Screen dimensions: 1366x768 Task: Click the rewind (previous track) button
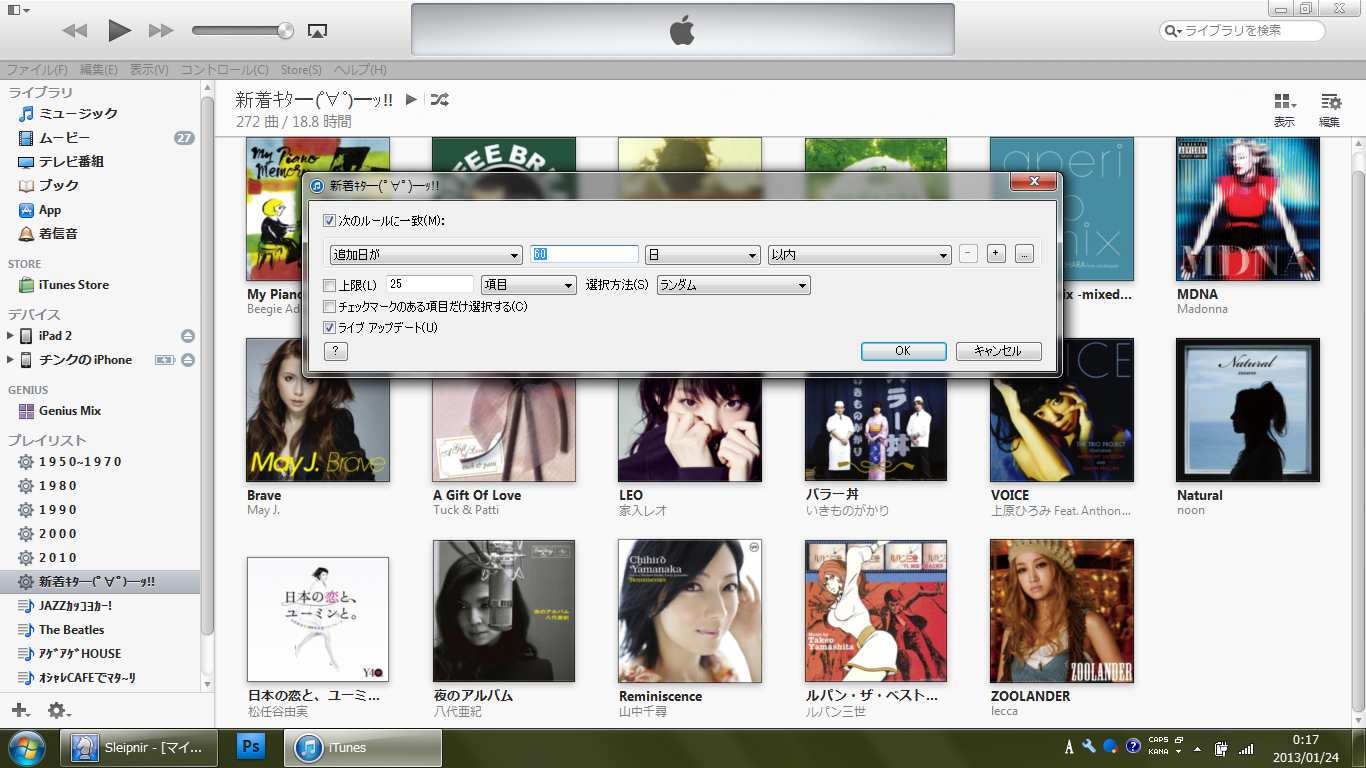click(x=75, y=30)
